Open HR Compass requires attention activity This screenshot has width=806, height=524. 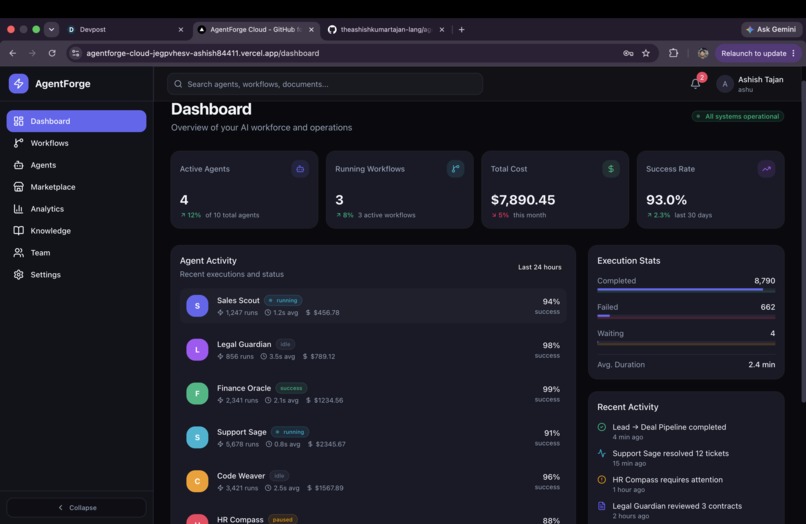(x=686, y=484)
